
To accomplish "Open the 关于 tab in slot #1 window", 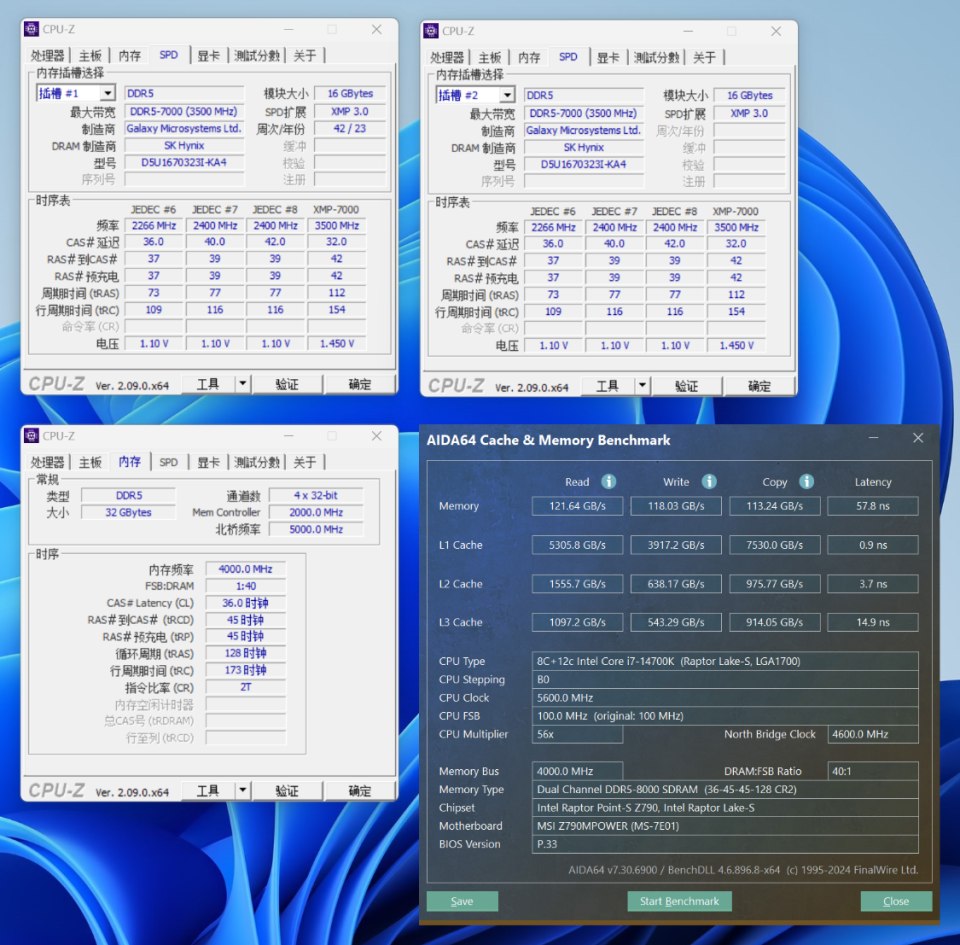I will click(305, 56).
